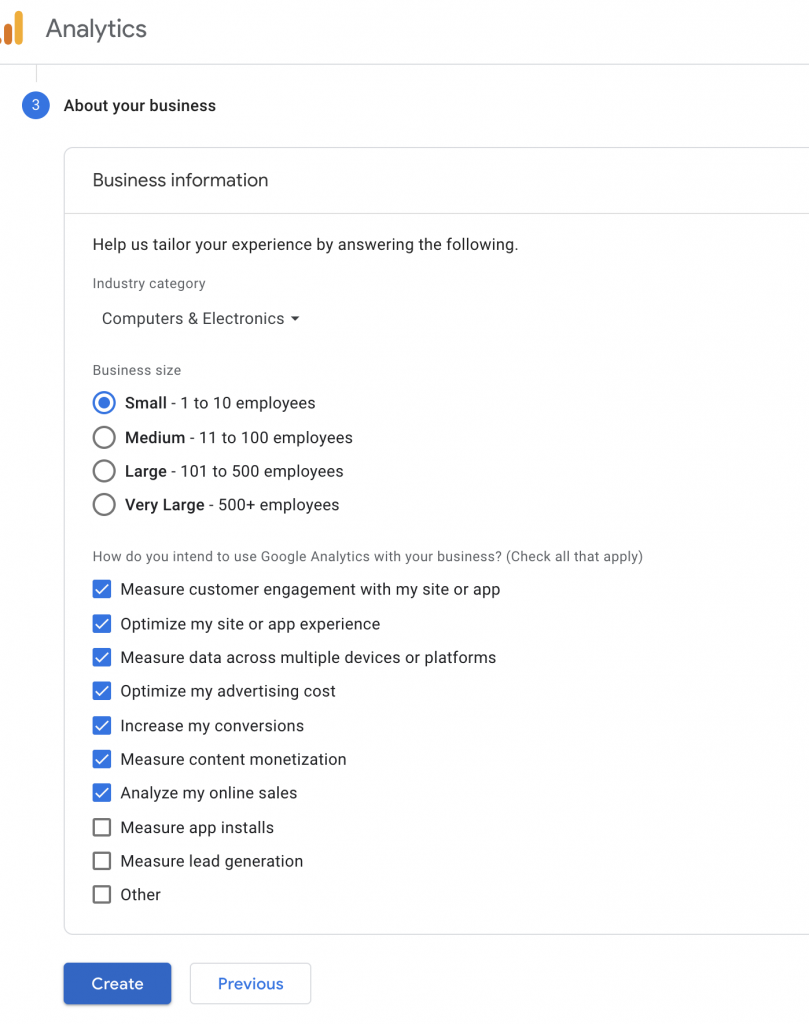Open the Industry category dropdown
The width and height of the screenshot is (809, 1024).
(x=200, y=318)
